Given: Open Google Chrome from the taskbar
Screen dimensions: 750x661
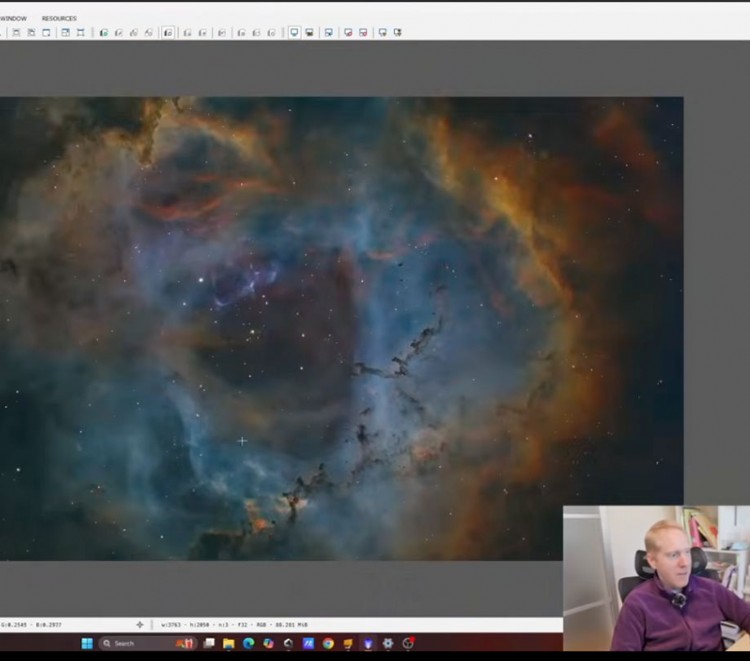Looking at the screenshot, I should click(x=328, y=643).
